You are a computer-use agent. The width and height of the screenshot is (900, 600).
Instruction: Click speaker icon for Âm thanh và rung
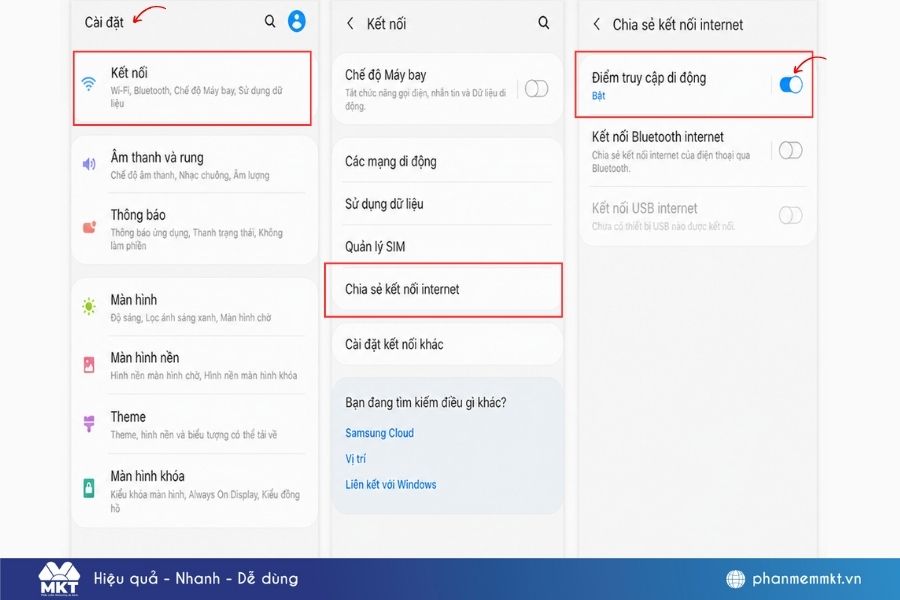tap(89, 164)
